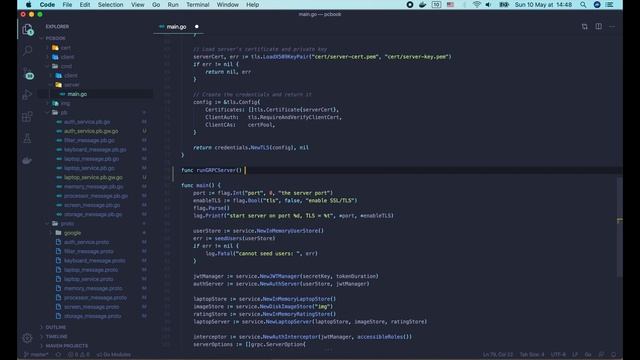This screenshot has height=360, width=640.
Task: Collapse the PCBOOK root folder
Action: tap(96, 38)
